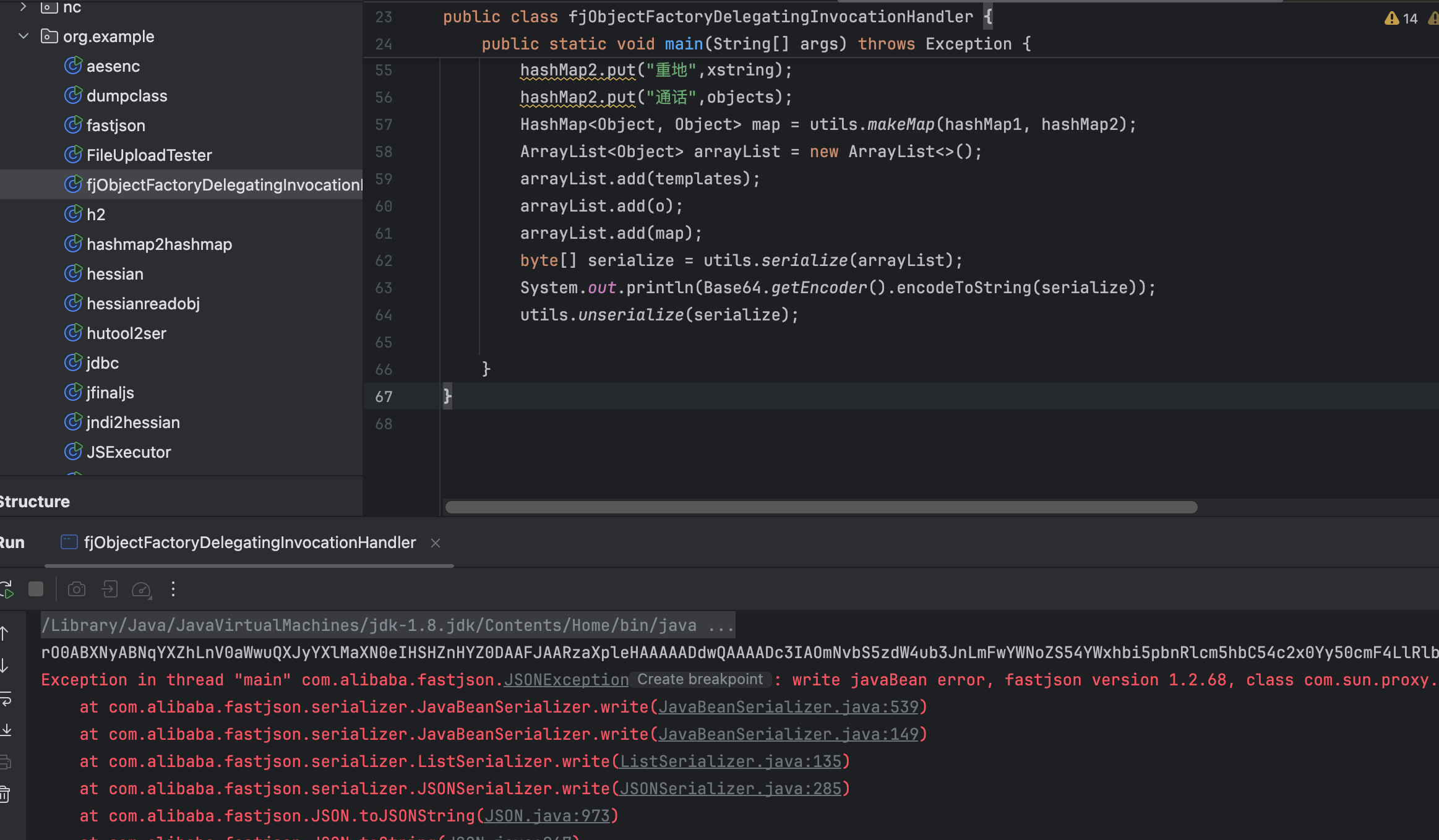Toggle soft-wrap in the console
Image resolution: width=1439 pixels, height=840 pixels.
click(x=5, y=699)
